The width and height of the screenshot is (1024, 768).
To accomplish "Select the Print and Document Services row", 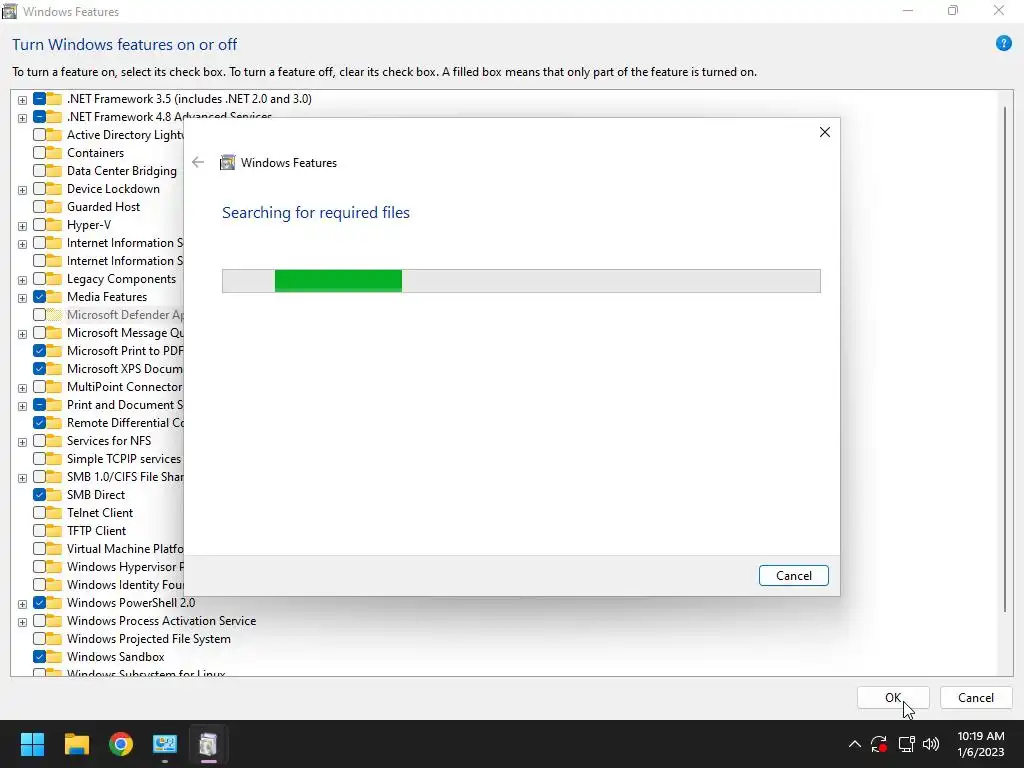I will click(x=125, y=405).
